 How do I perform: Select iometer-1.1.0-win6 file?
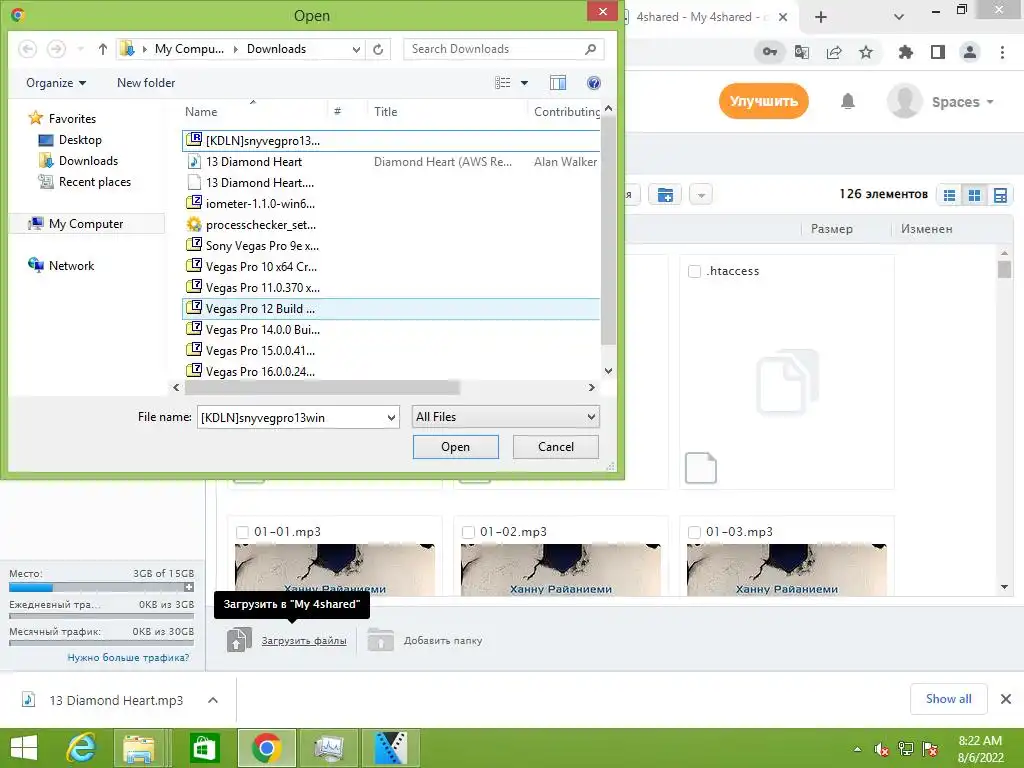pos(391,204)
